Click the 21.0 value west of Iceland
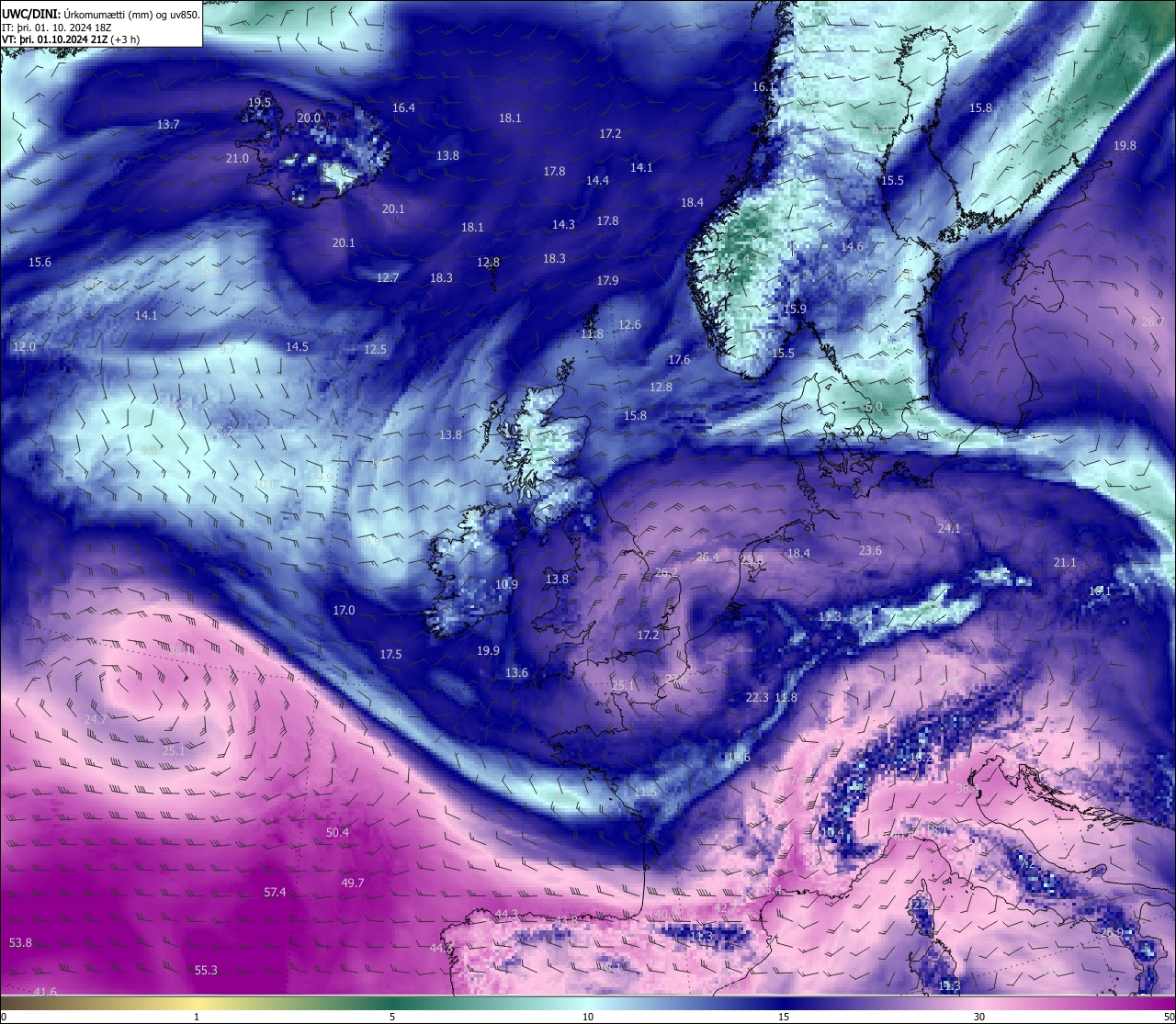The image size is (1176, 1024). click(x=237, y=158)
